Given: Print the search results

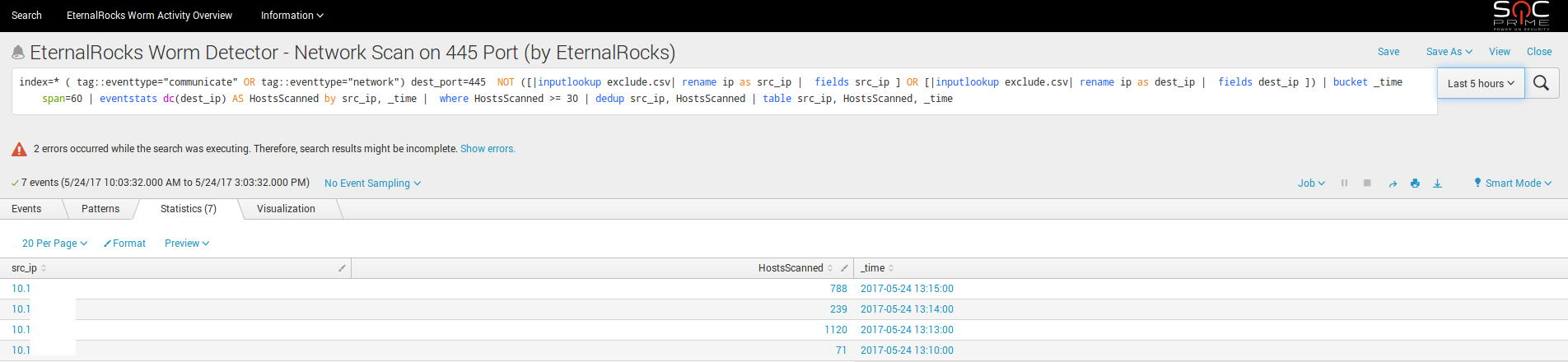Looking at the screenshot, I should (x=1415, y=183).
